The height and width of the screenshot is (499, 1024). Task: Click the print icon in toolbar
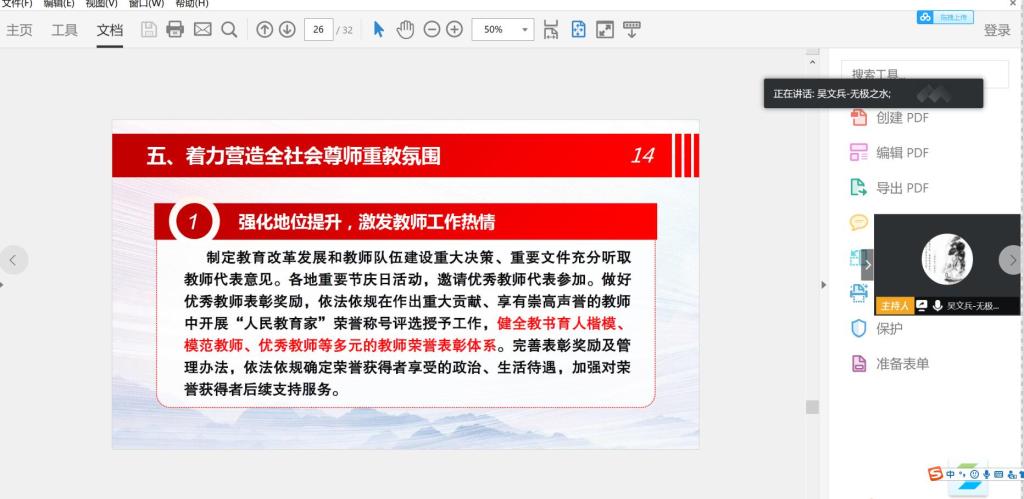[x=175, y=30]
